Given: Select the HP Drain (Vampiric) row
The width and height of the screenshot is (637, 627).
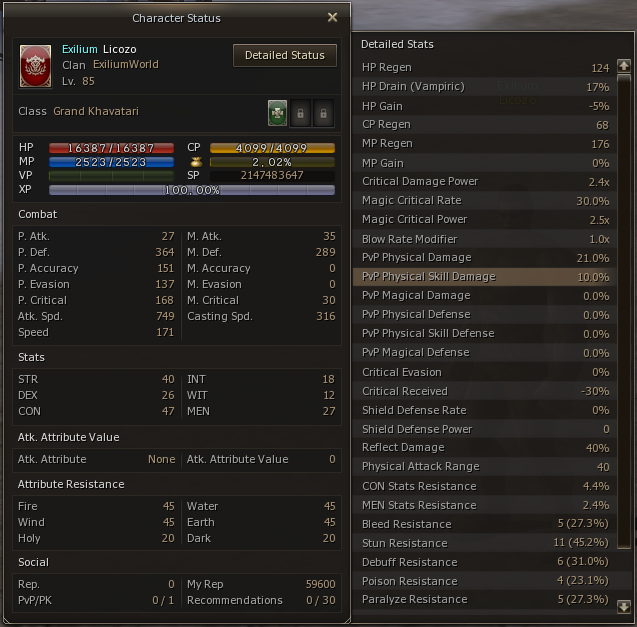Looking at the screenshot, I should (x=485, y=87).
